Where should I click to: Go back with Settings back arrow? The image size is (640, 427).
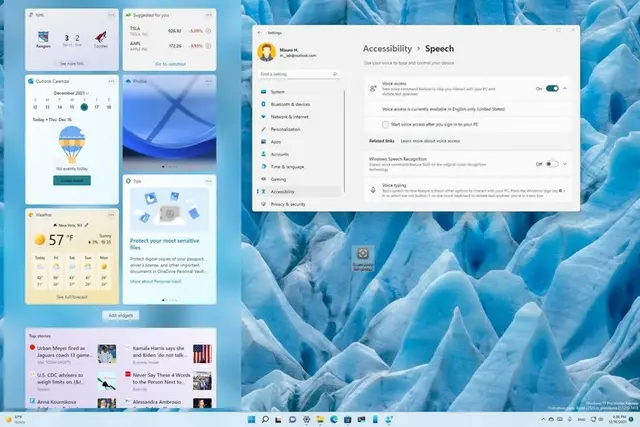pos(260,33)
